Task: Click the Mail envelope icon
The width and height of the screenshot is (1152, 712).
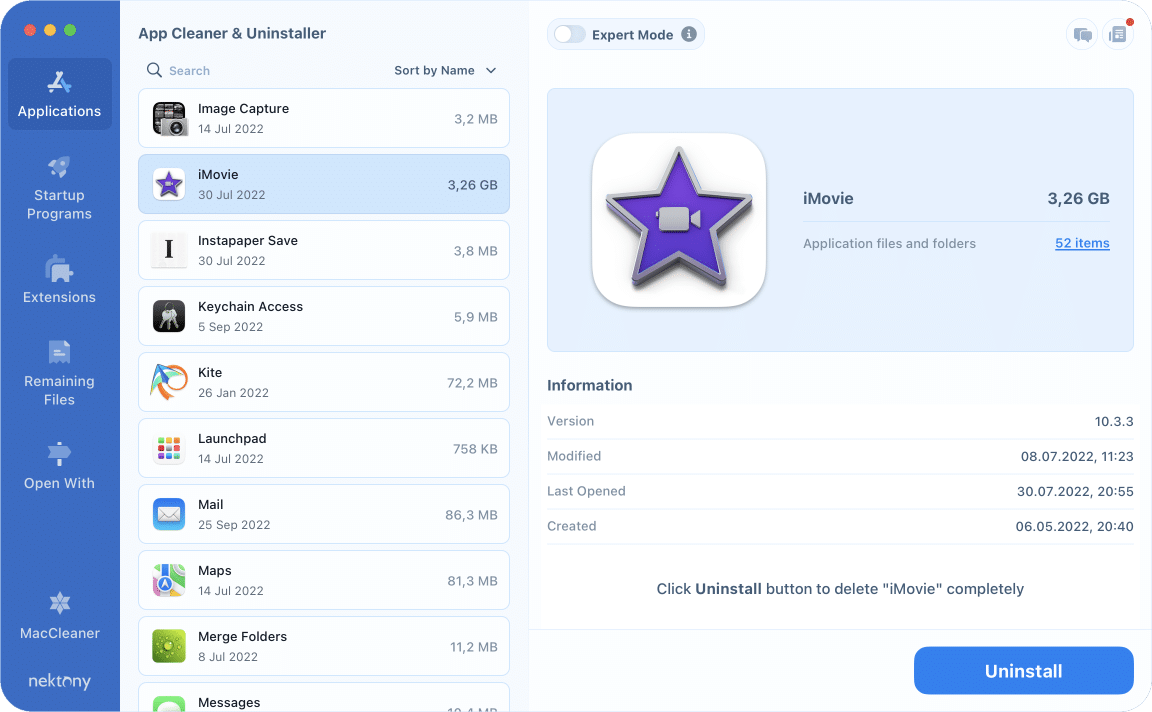Action: (169, 514)
